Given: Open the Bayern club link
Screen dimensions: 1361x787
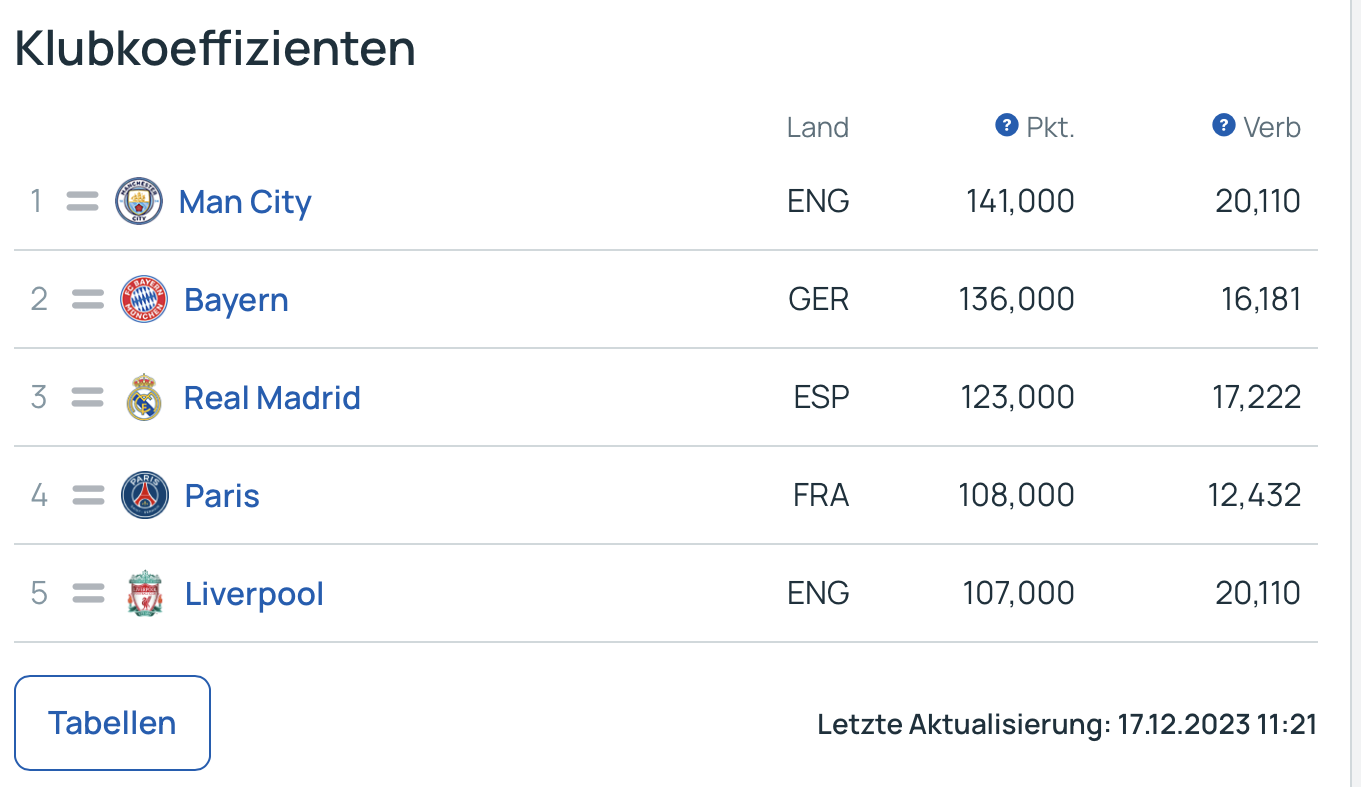Looking at the screenshot, I should [236, 300].
